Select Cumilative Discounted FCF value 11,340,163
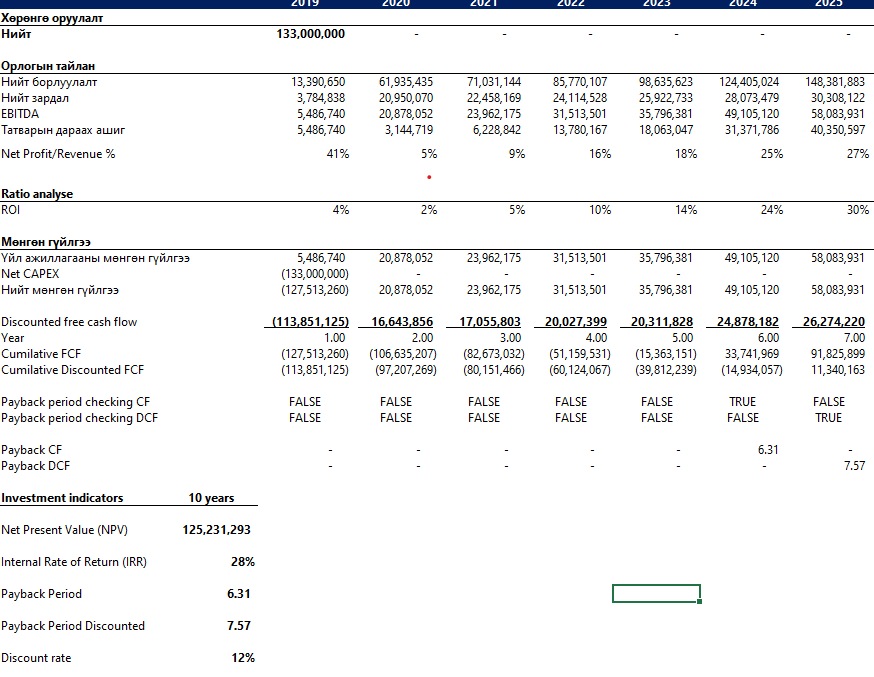 pyautogui.click(x=834, y=370)
